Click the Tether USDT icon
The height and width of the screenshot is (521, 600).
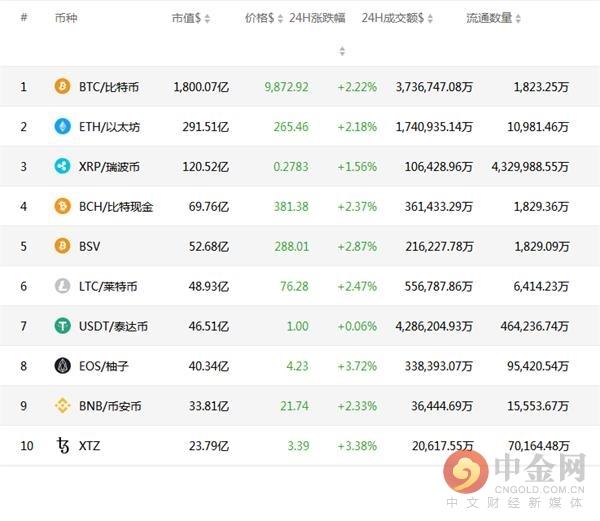62,326
